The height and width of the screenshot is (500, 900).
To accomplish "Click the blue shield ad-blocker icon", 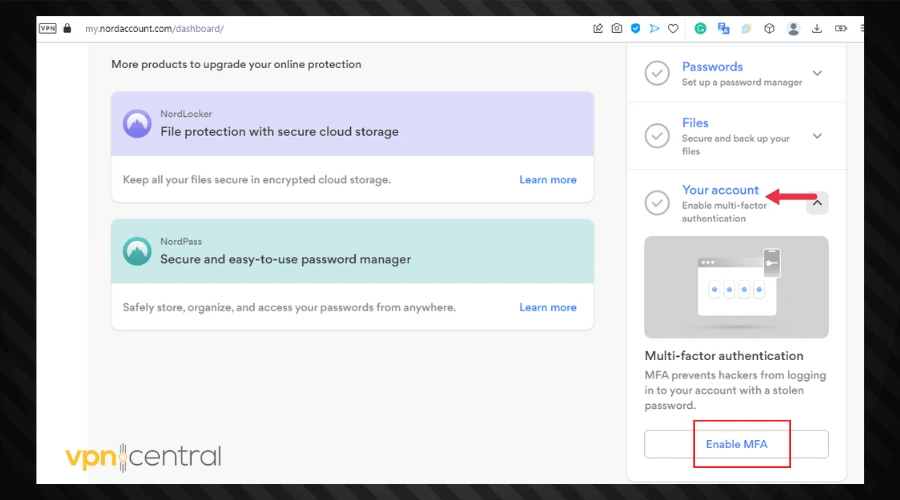I will pyautogui.click(x=635, y=28).
